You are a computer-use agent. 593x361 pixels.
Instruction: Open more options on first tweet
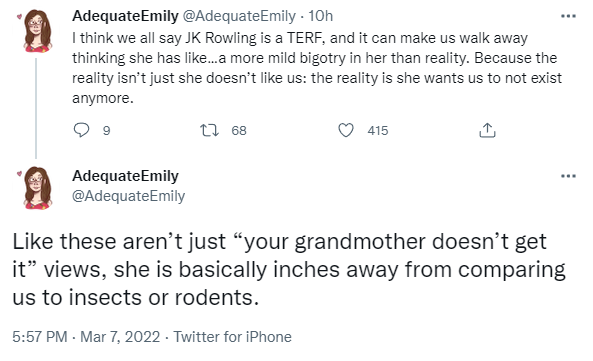tap(568, 16)
